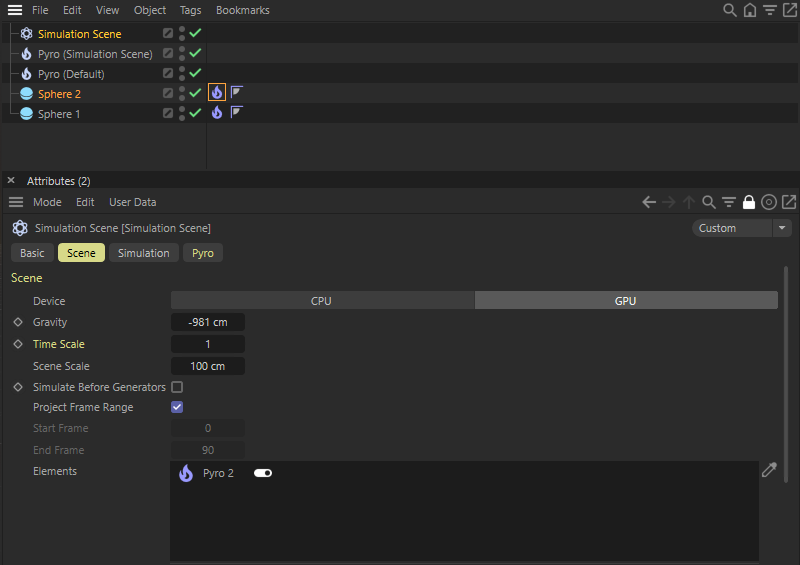Open Object Manager in new window icon
This screenshot has height=565, width=800.
tap(789, 10)
